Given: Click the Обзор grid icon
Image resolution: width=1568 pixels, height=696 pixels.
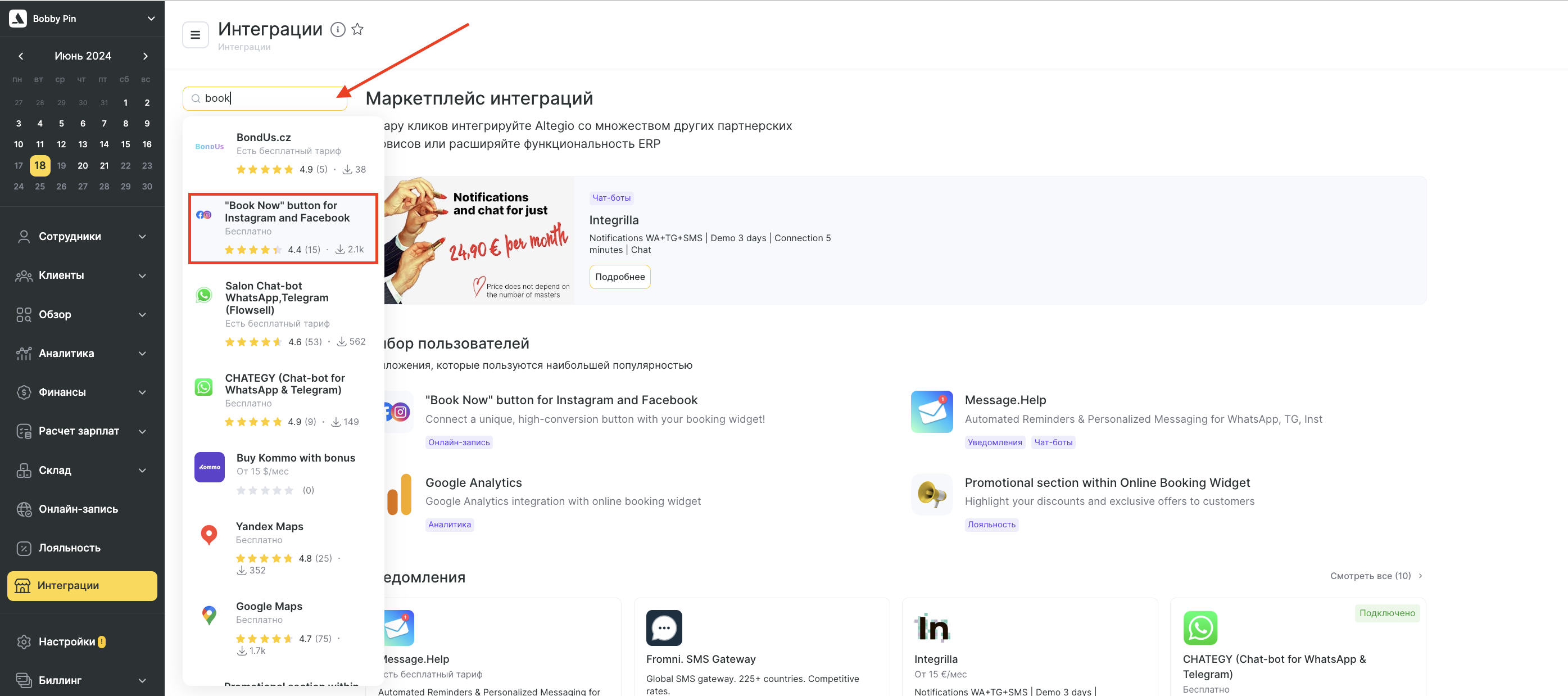Looking at the screenshot, I should (24, 314).
